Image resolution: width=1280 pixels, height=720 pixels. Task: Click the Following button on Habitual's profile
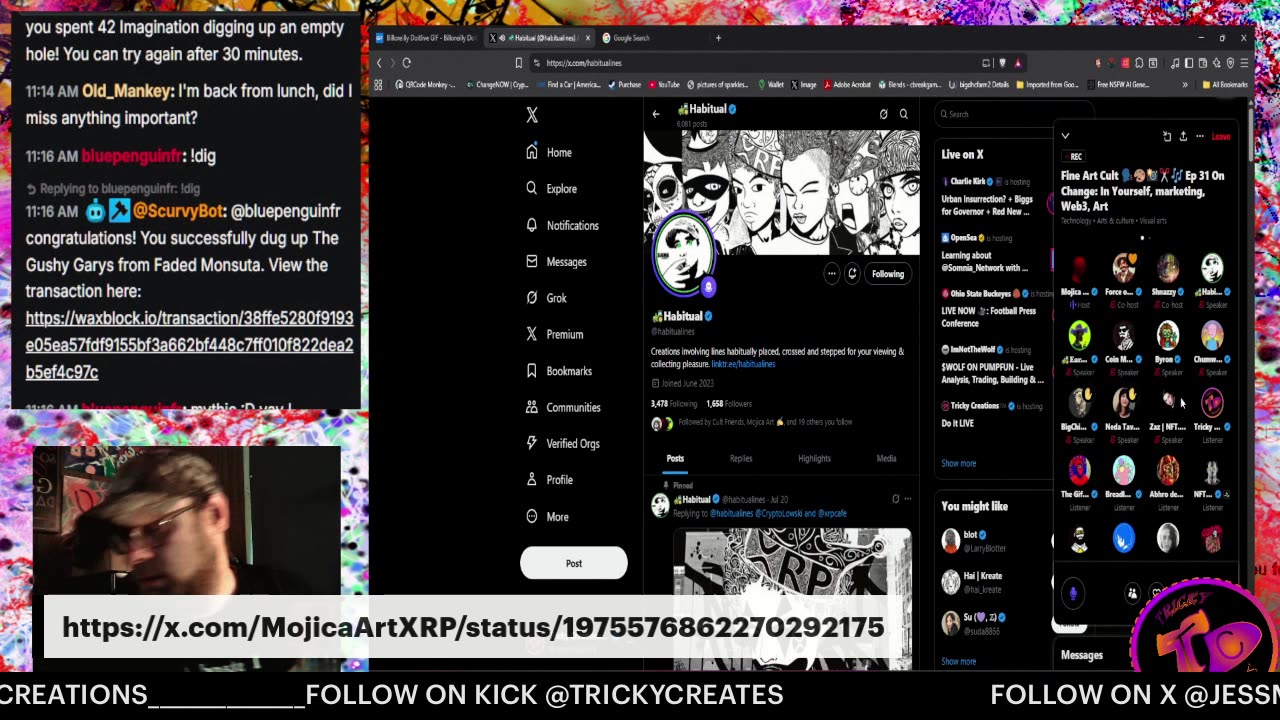(887, 273)
